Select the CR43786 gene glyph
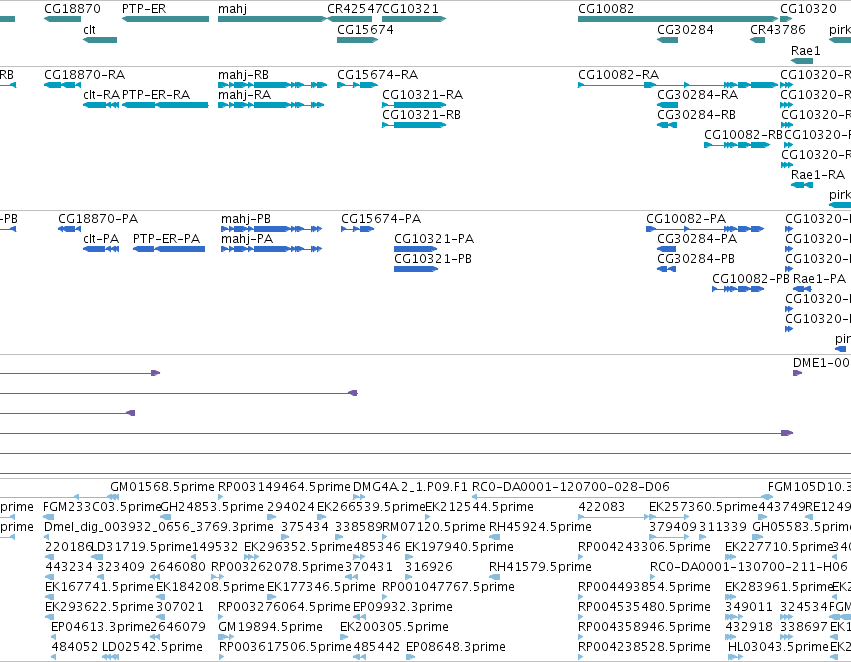The image size is (851, 662). click(x=758, y=40)
